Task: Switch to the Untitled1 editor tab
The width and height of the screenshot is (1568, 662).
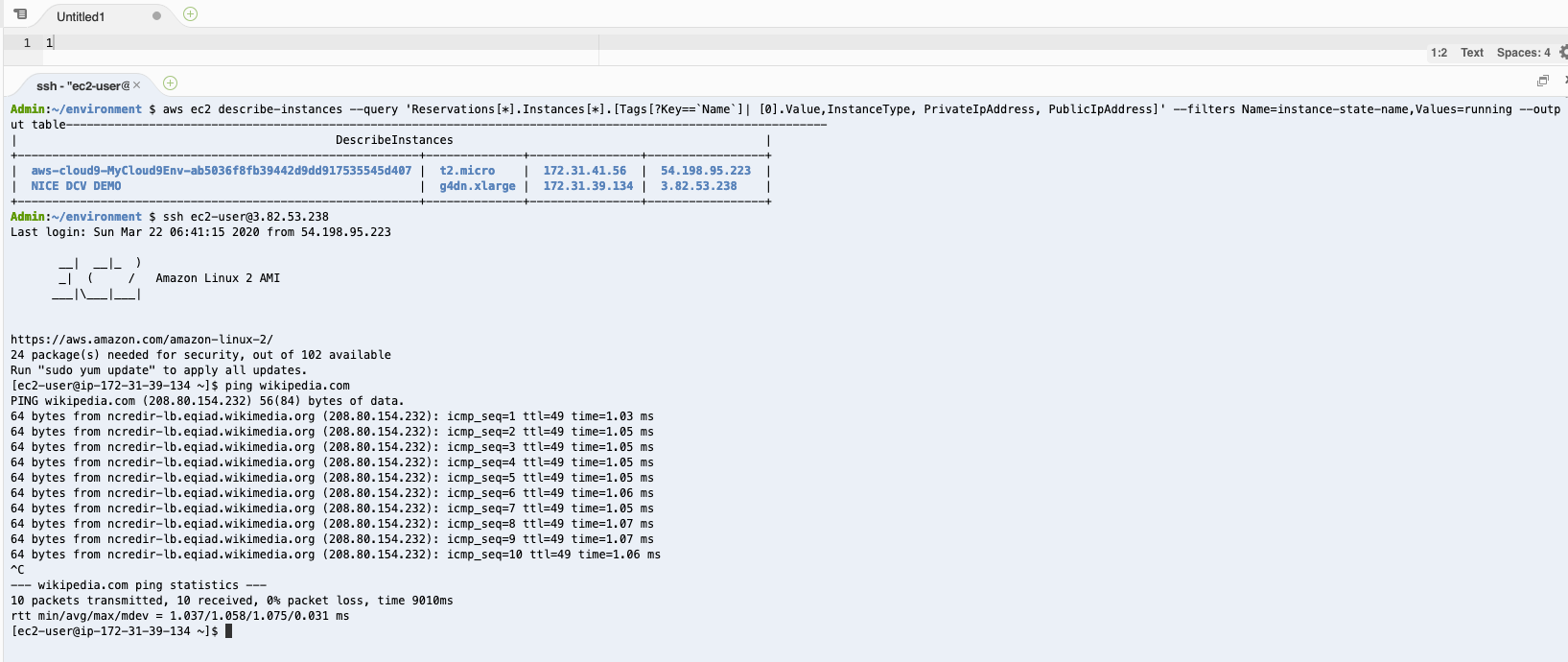Action: coord(81,16)
